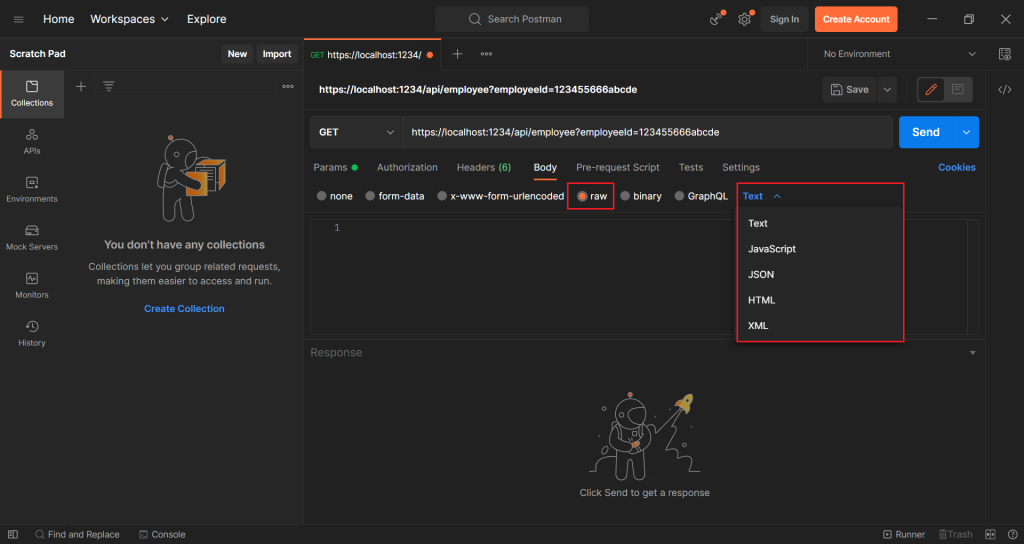The width and height of the screenshot is (1024, 544).
Task: Open the GET method dropdown
Action: coord(357,132)
